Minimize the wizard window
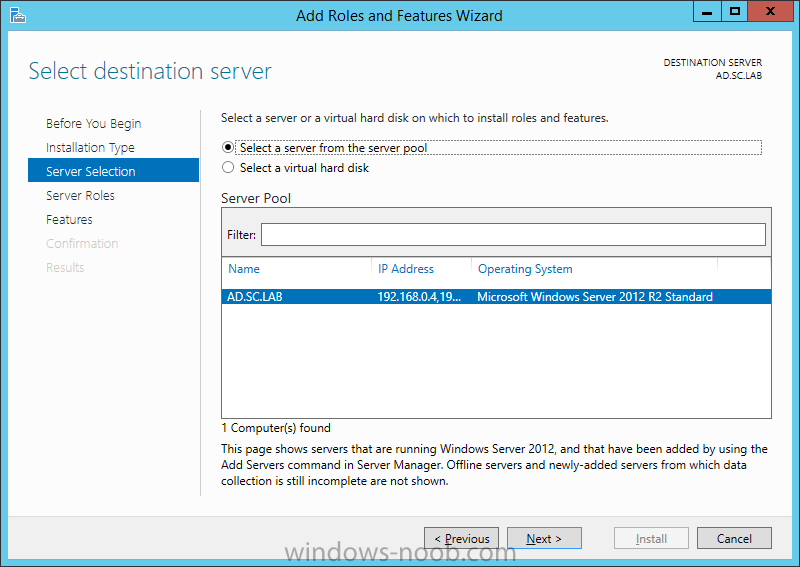This screenshot has width=800, height=567. [x=707, y=11]
